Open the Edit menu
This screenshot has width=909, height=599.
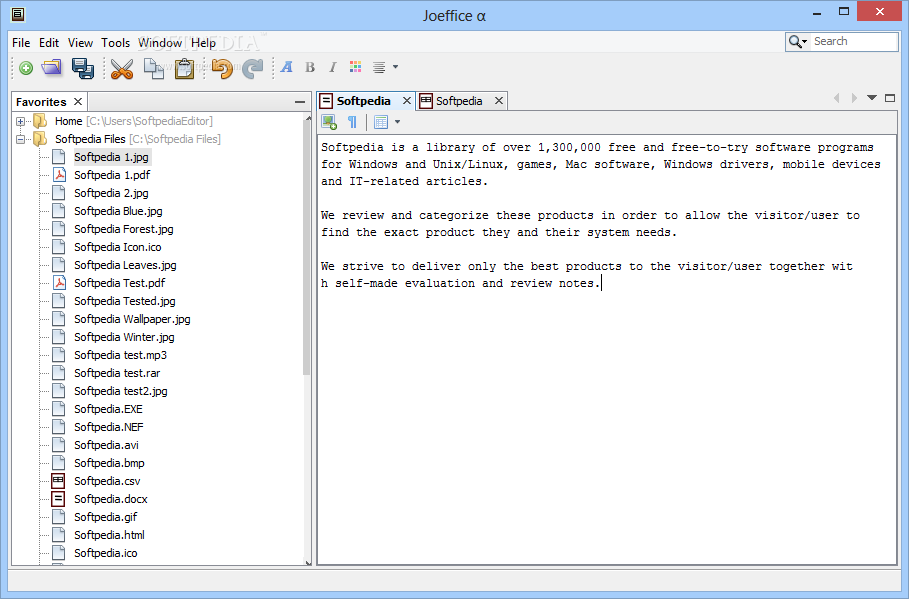49,43
